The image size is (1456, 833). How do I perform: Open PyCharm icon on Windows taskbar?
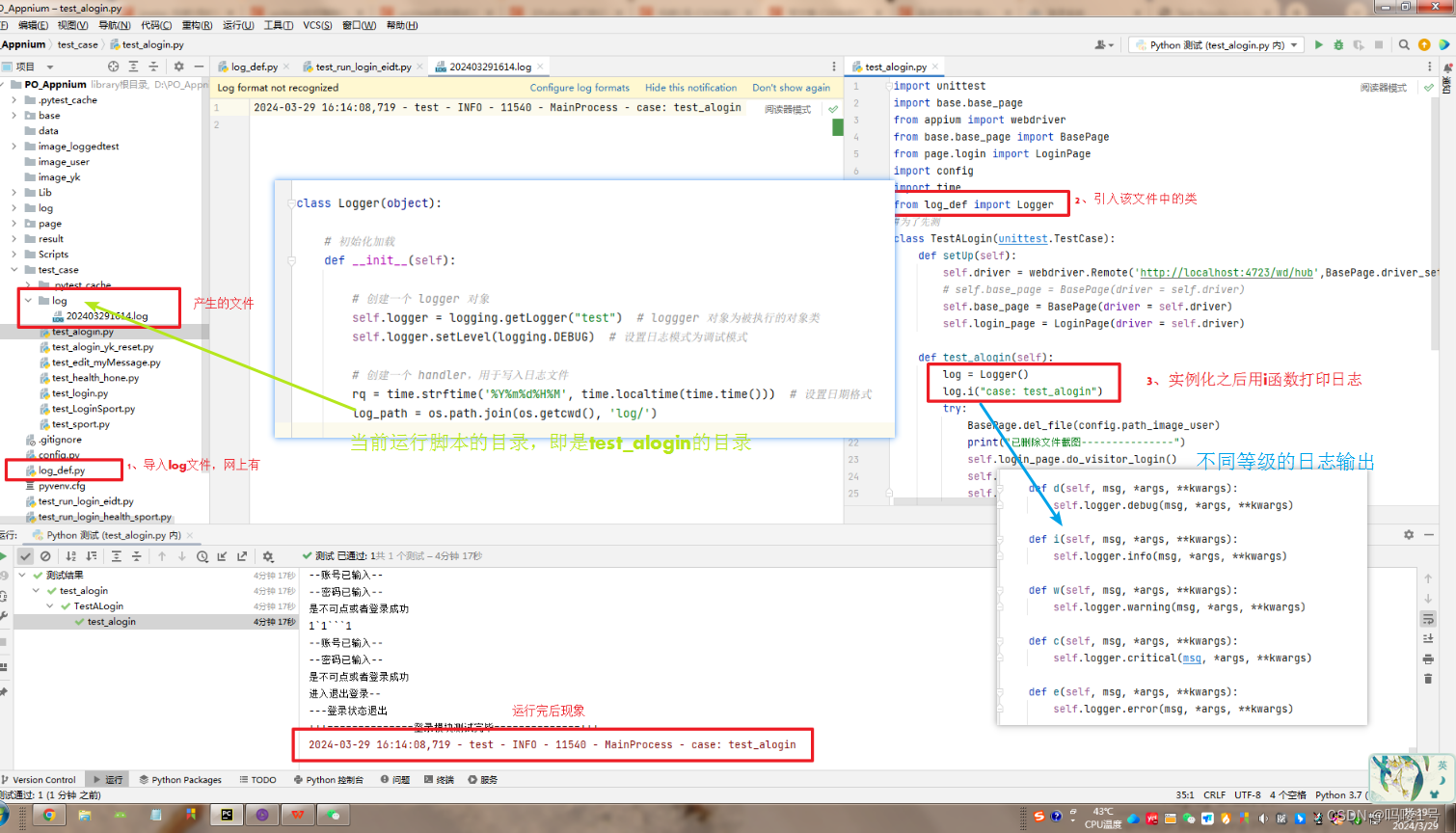pyautogui.click(x=227, y=816)
